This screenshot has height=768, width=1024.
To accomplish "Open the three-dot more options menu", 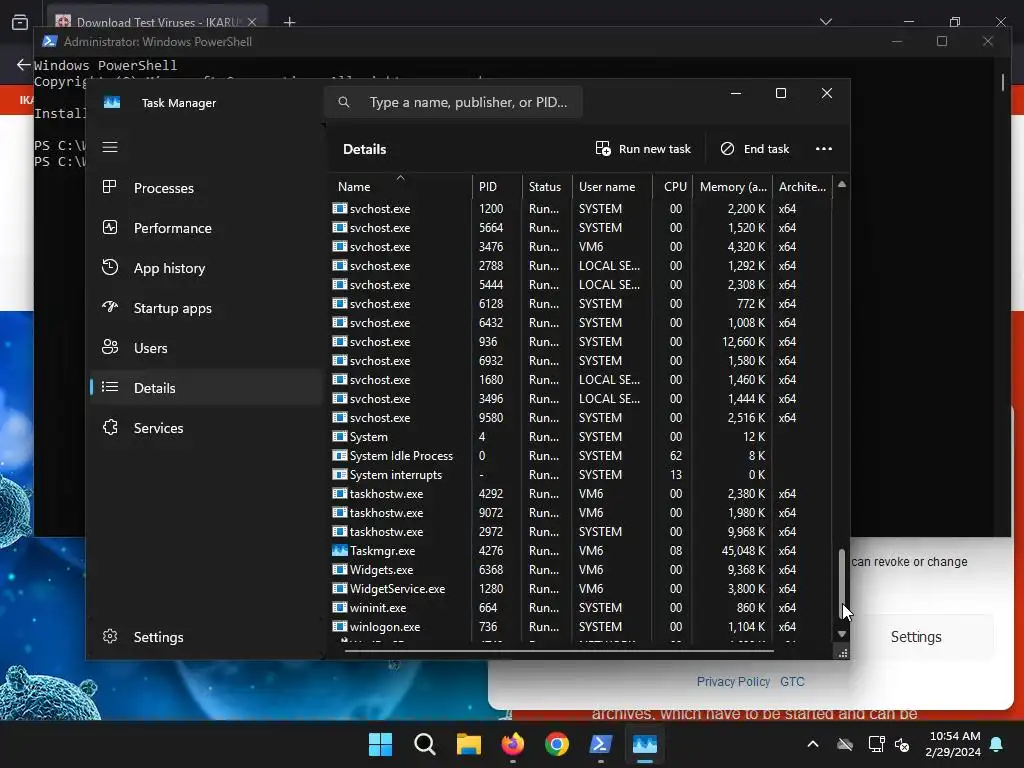I will tap(824, 149).
